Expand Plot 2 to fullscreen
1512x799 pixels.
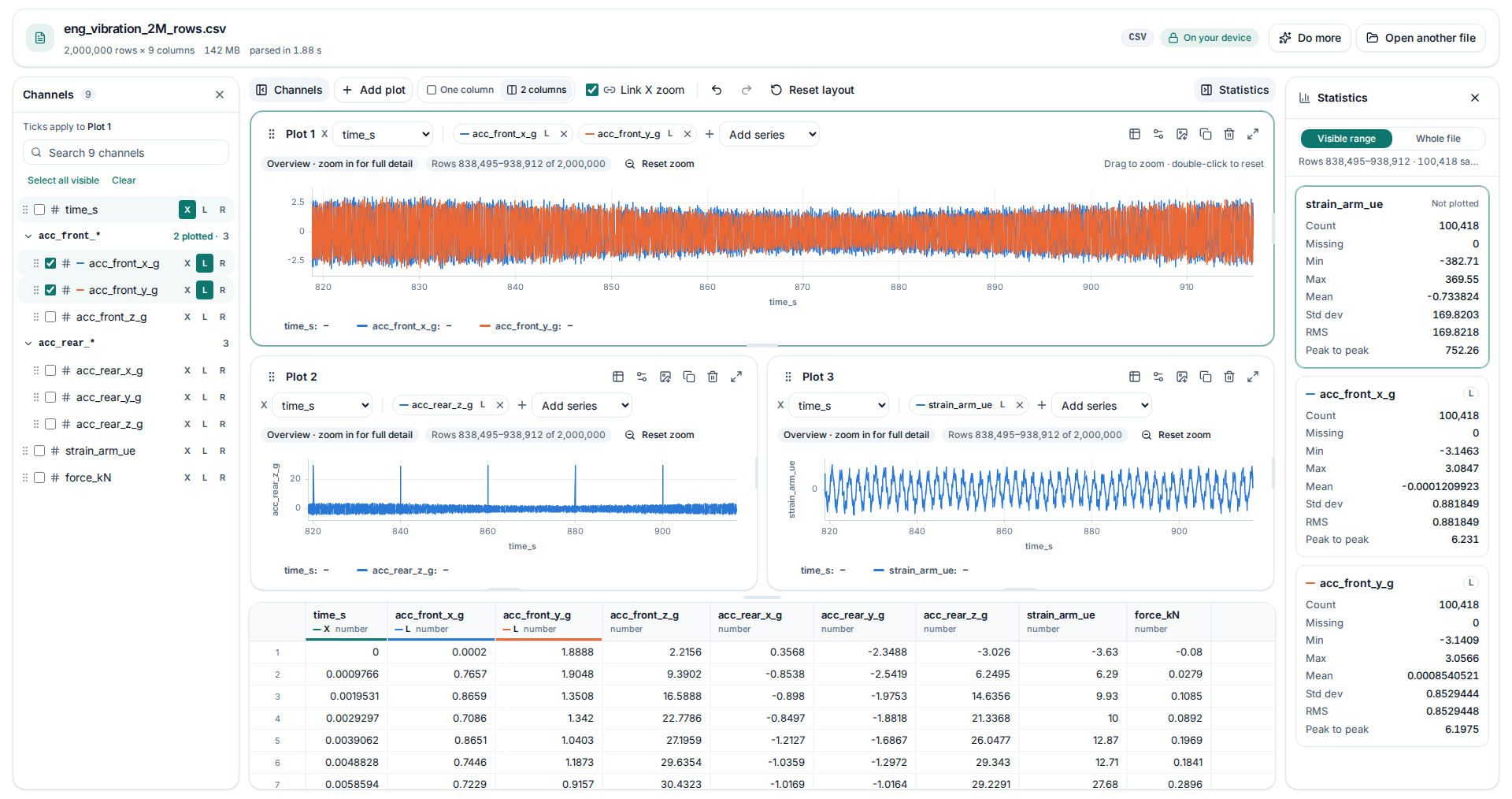click(x=736, y=377)
